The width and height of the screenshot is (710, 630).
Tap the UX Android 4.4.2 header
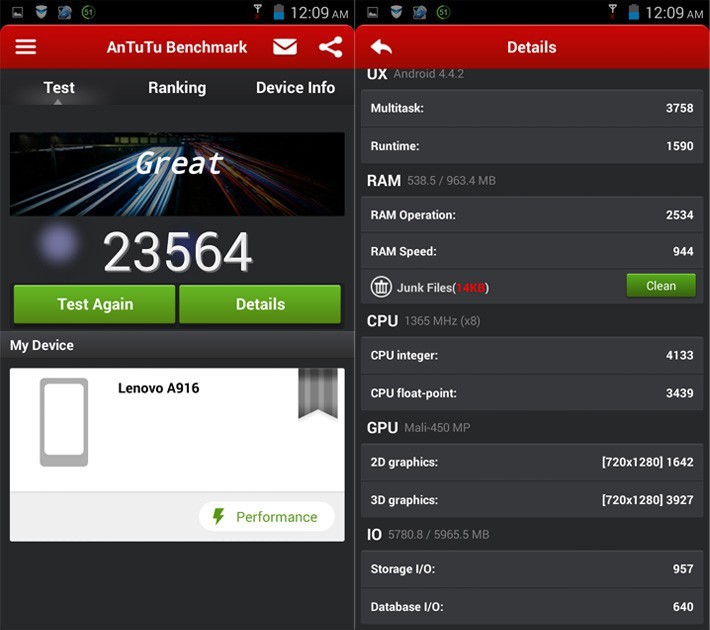pyautogui.click(x=415, y=74)
